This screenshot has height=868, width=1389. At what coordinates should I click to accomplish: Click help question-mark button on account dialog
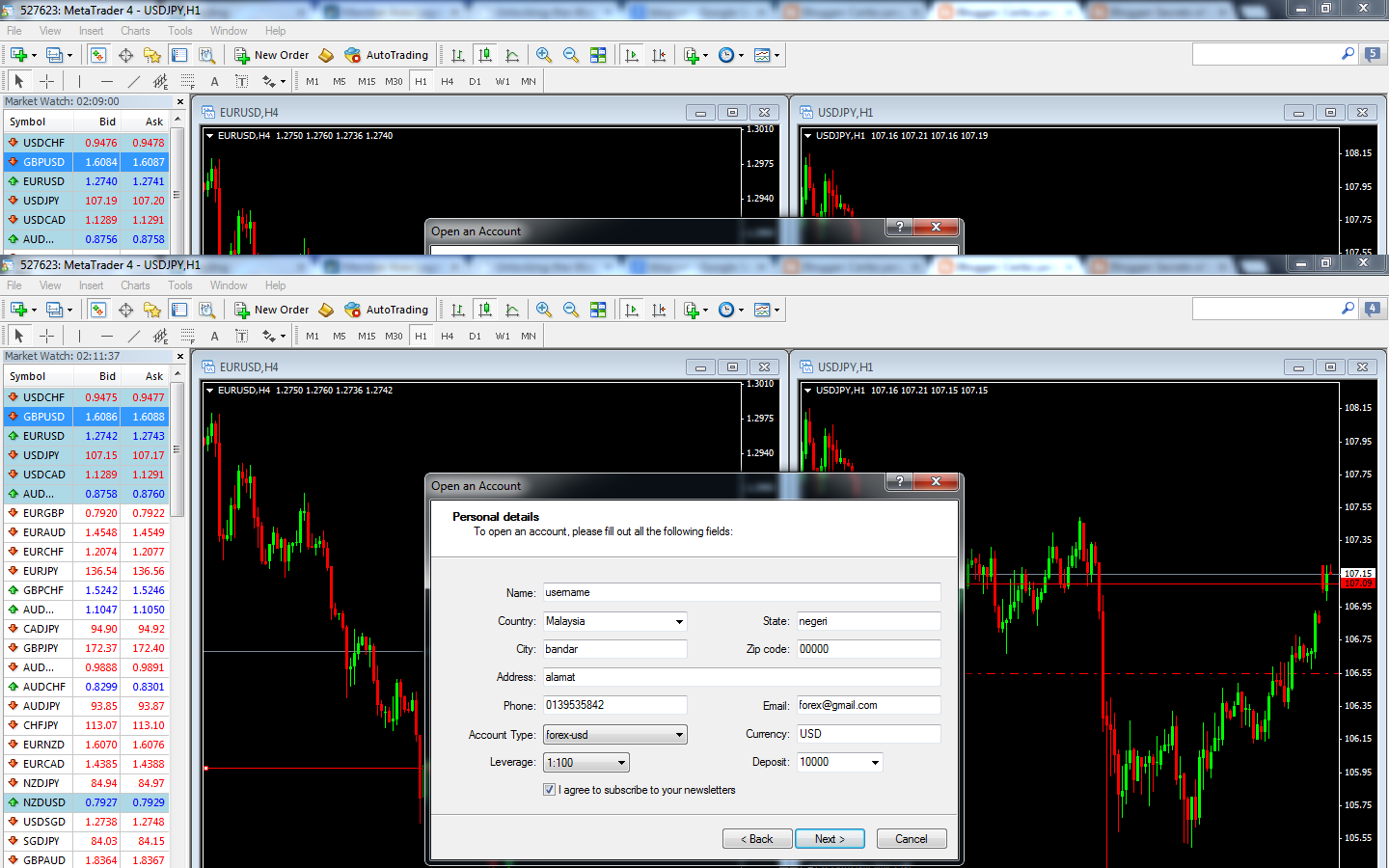point(899,481)
